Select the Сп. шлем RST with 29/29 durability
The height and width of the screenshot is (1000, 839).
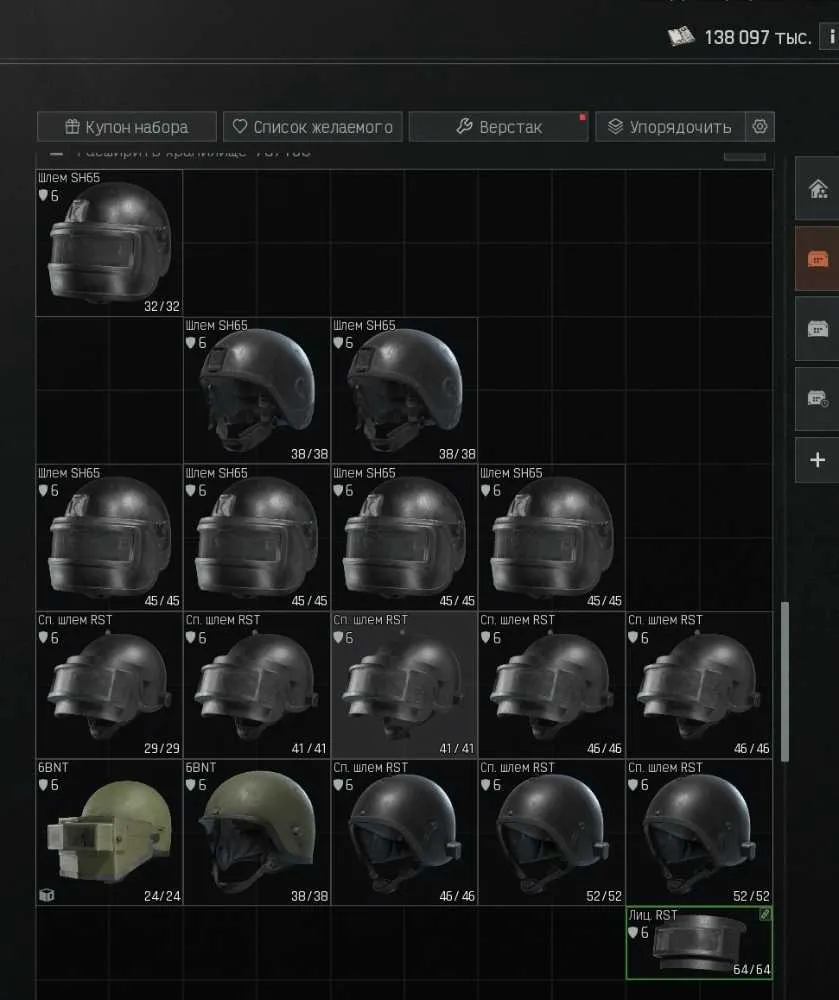pyautogui.click(x=110, y=685)
